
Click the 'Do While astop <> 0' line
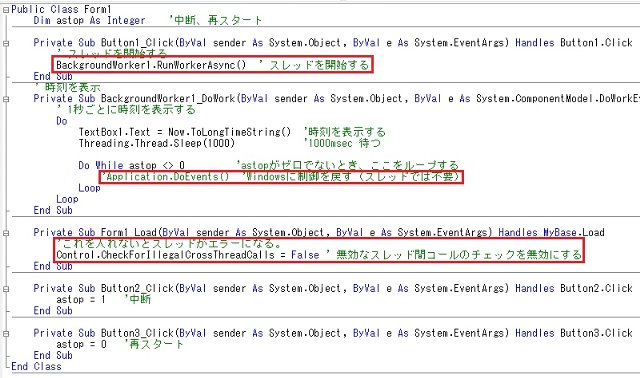click(131, 165)
